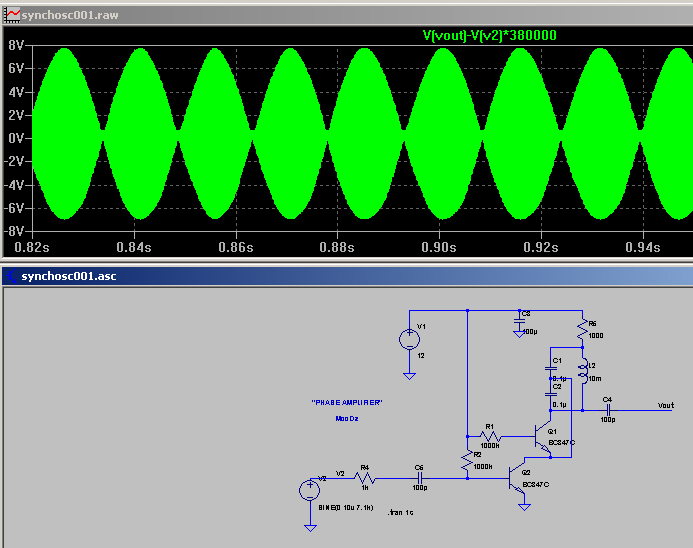Click the 8V vertical axis label
Viewport: 693px width, 548px height.
coord(16,46)
